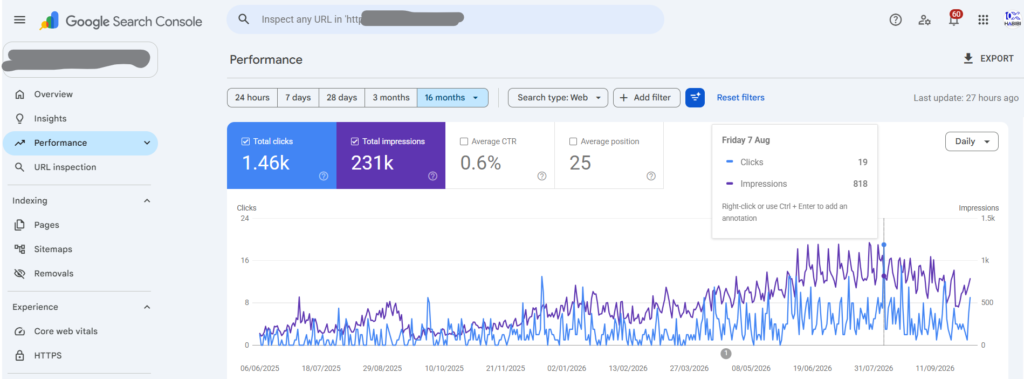The image size is (1024, 379).
Task: Open Core web vitals report
Action: tap(80, 331)
